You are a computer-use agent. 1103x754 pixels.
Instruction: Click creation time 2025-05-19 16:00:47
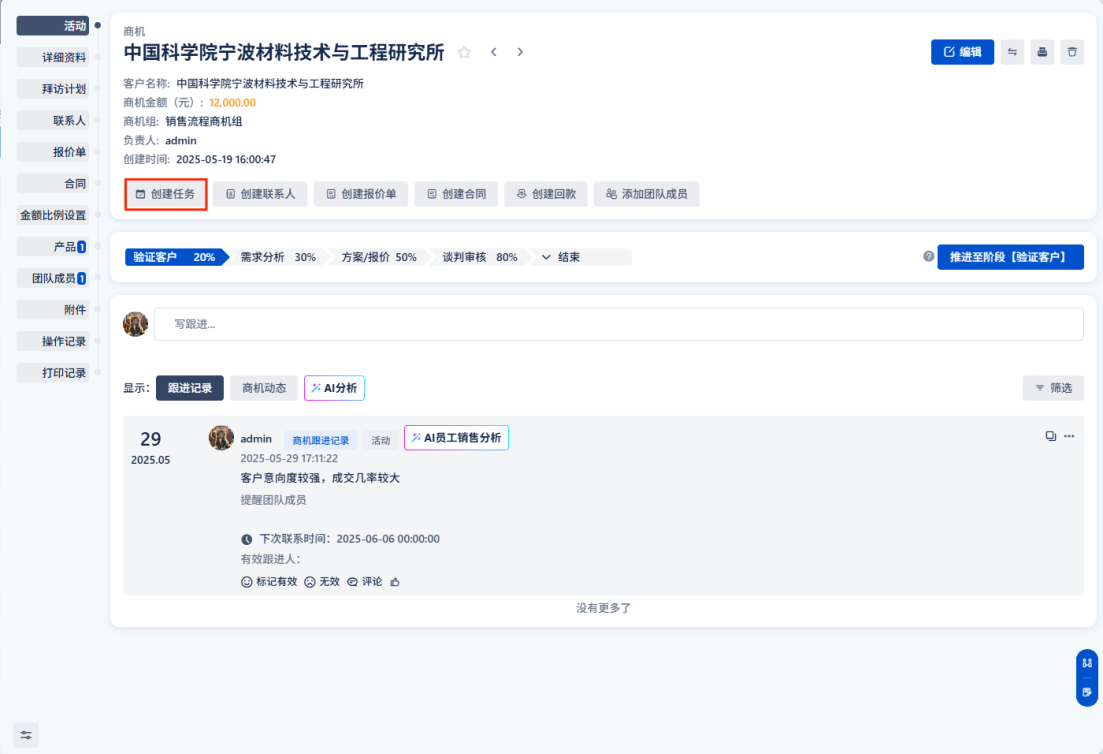[x=226, y=160]
